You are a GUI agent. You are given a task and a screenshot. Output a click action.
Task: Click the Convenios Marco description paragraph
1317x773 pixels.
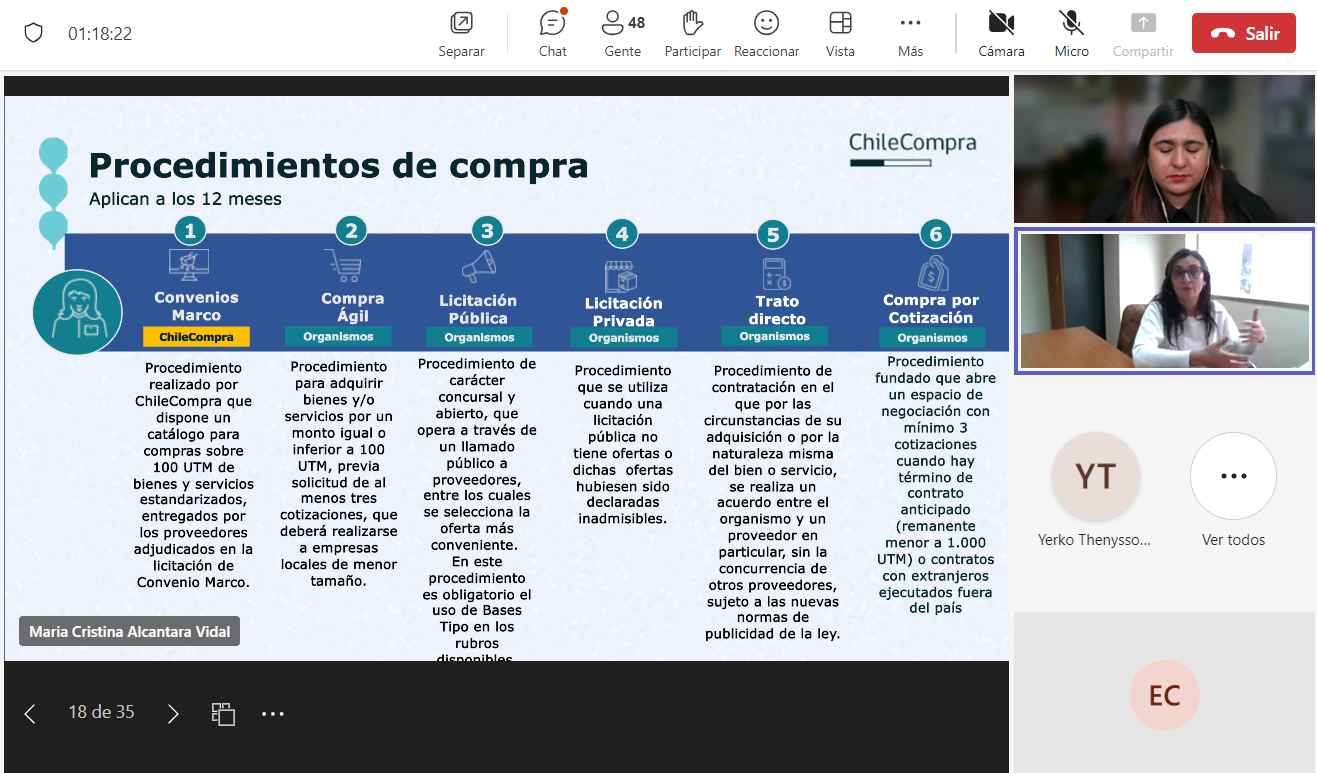click(193, 475)
